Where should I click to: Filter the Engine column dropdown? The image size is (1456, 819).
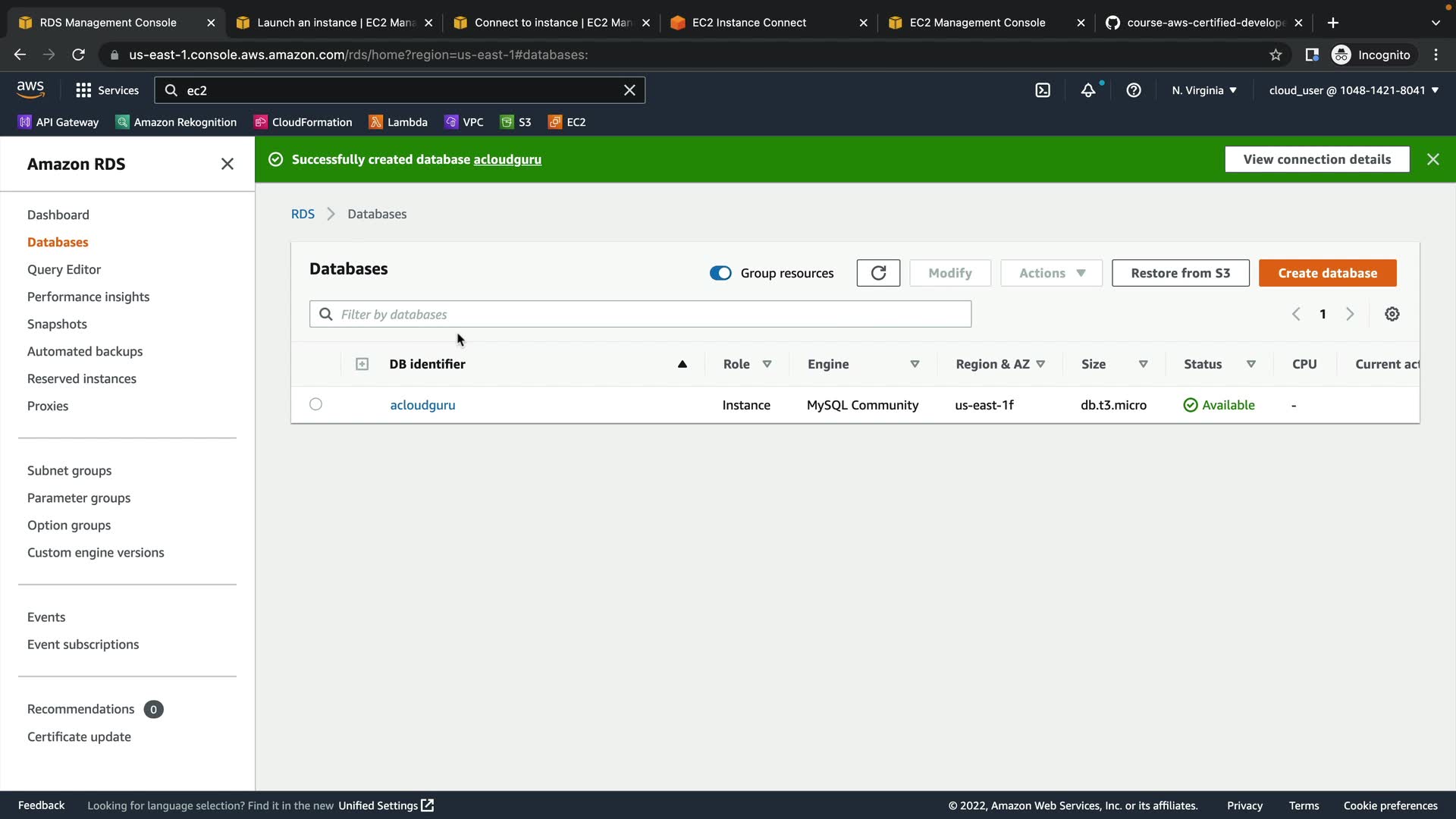click(915, 364)
